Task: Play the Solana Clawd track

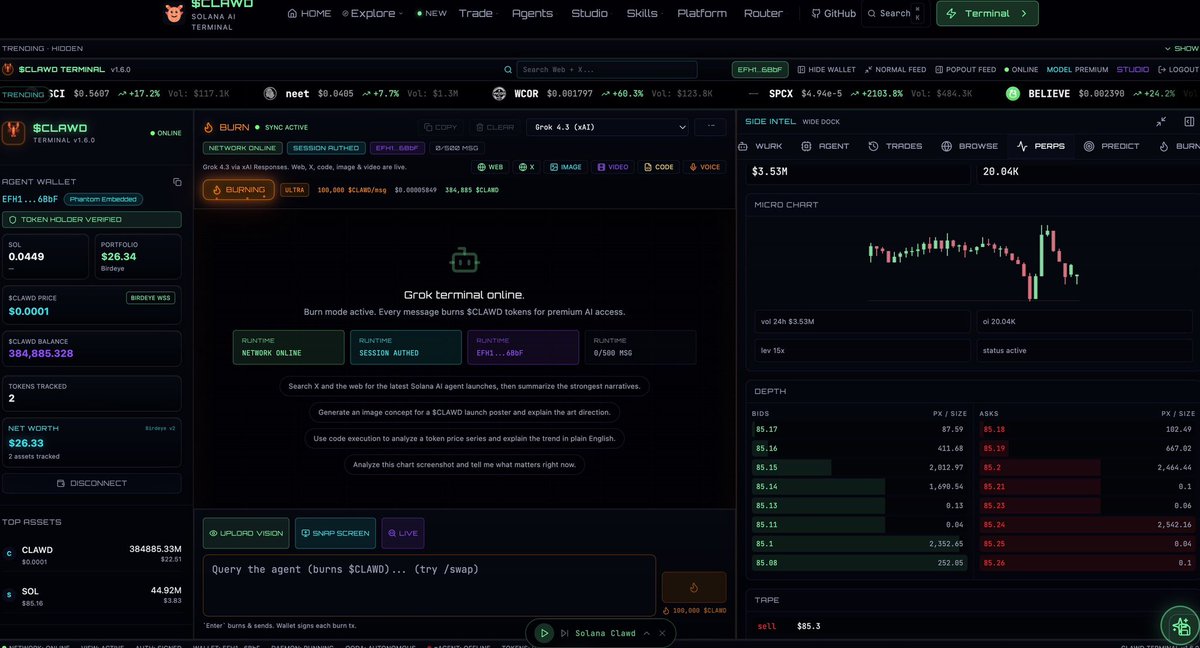Action: tap(543, 633)
